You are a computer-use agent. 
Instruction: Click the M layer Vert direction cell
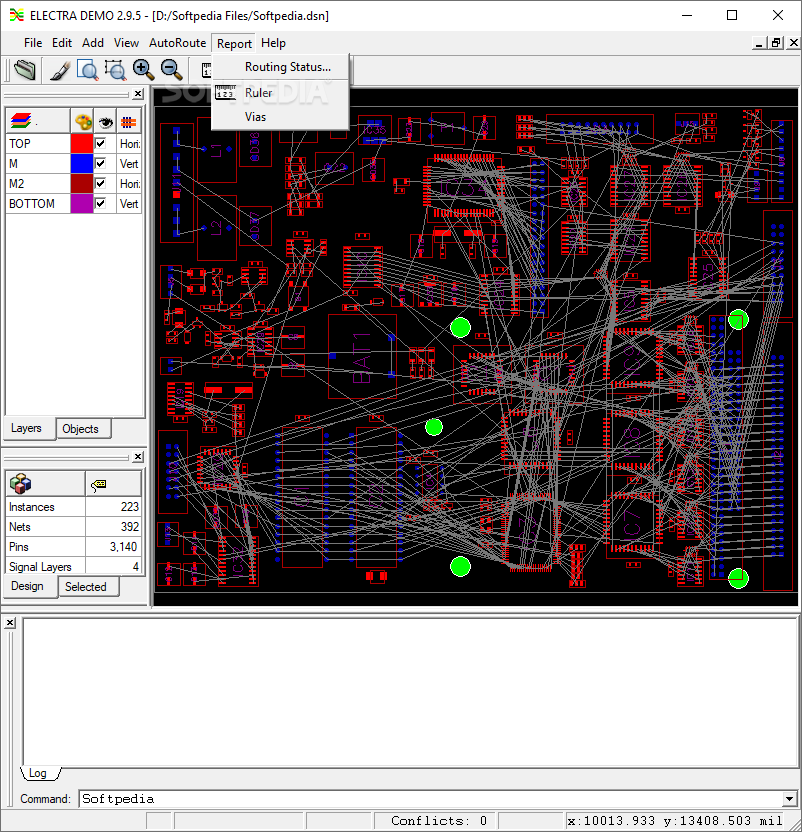tap(129, 163)
